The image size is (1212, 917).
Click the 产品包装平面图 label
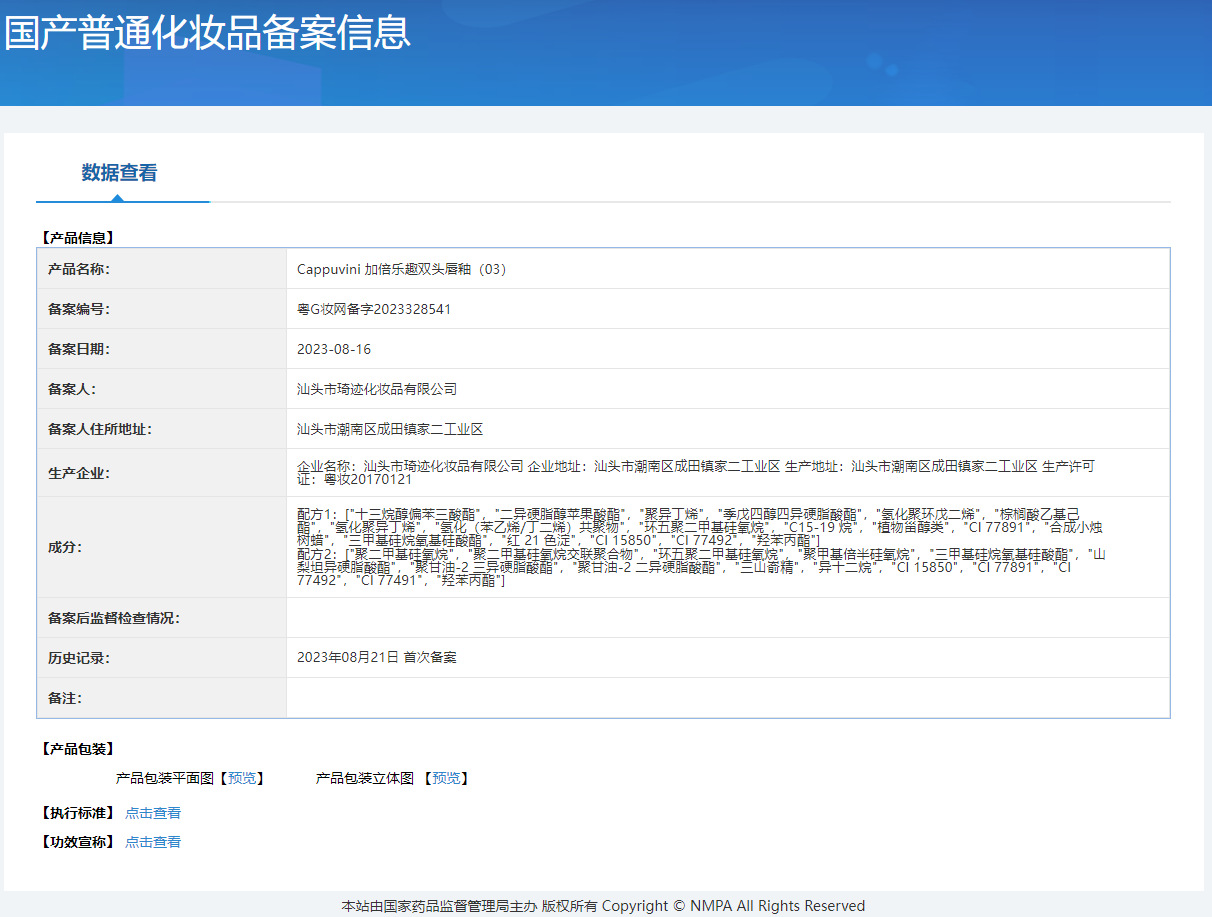165,778
